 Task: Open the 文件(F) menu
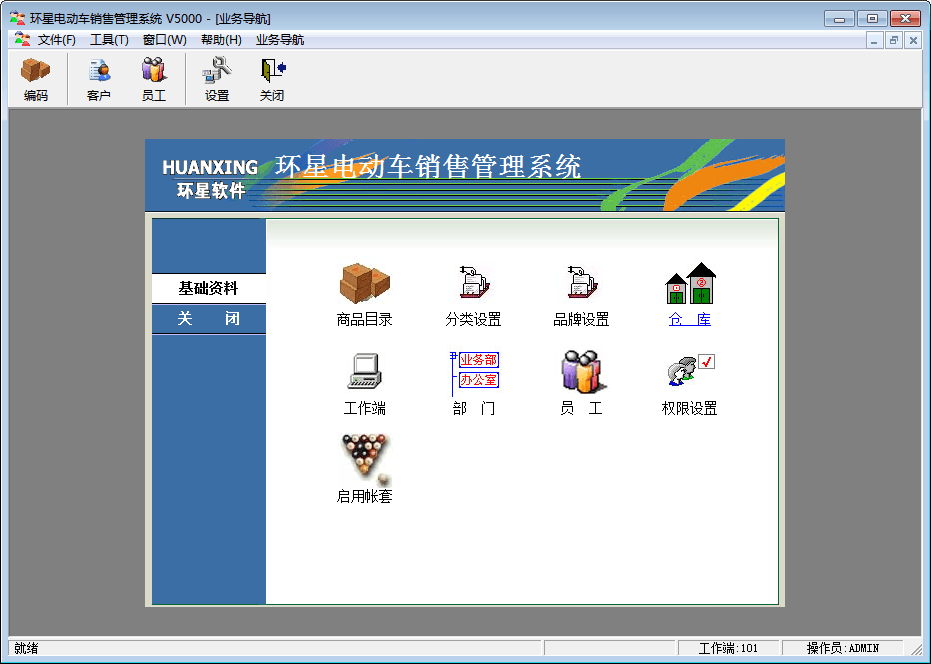56,40
